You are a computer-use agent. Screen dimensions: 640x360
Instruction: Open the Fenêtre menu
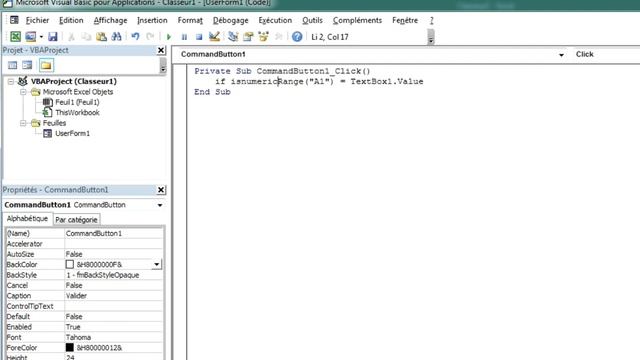click(x=405, y=20)
